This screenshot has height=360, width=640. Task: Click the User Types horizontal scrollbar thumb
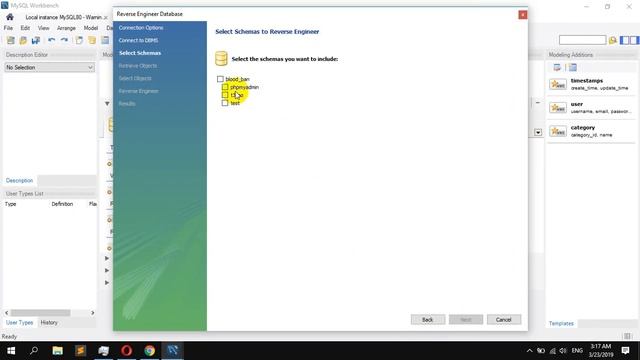pyautogui.click(x=40, y=313)
